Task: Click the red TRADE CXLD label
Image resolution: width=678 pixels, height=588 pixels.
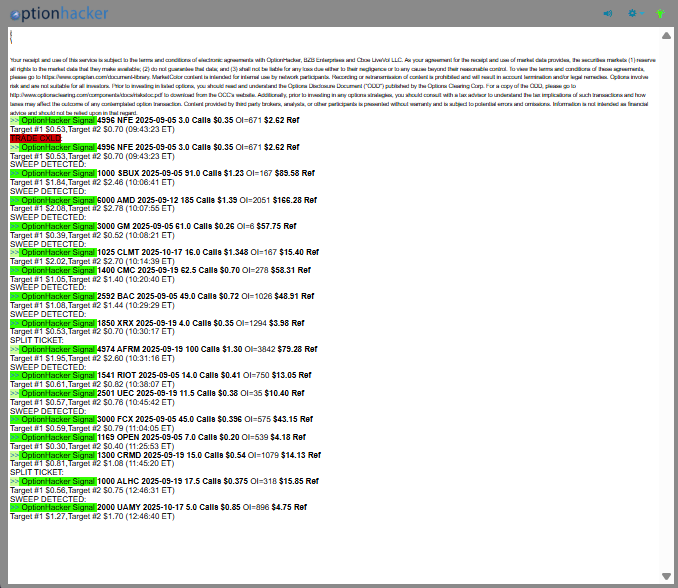Action: click(x=35, y=137)
